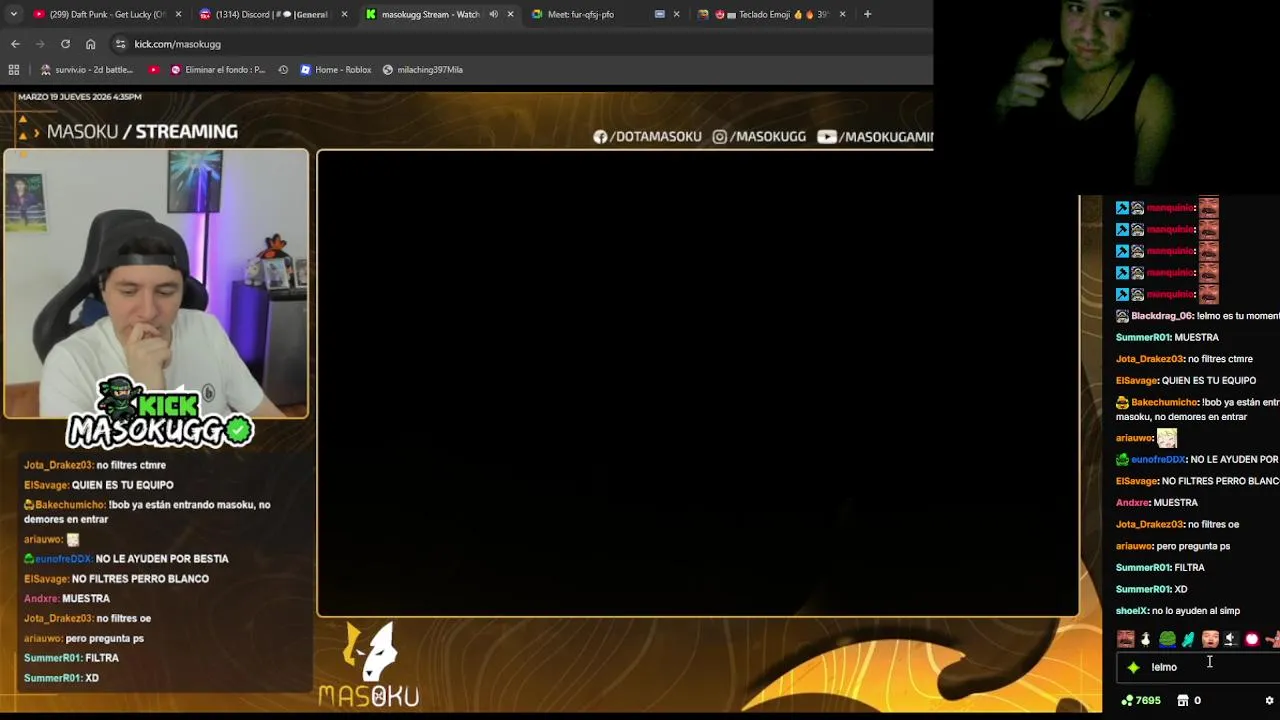Open the browser tab search chevron
This screenshot has width=1280, height=720.
(x=13, y=14)
